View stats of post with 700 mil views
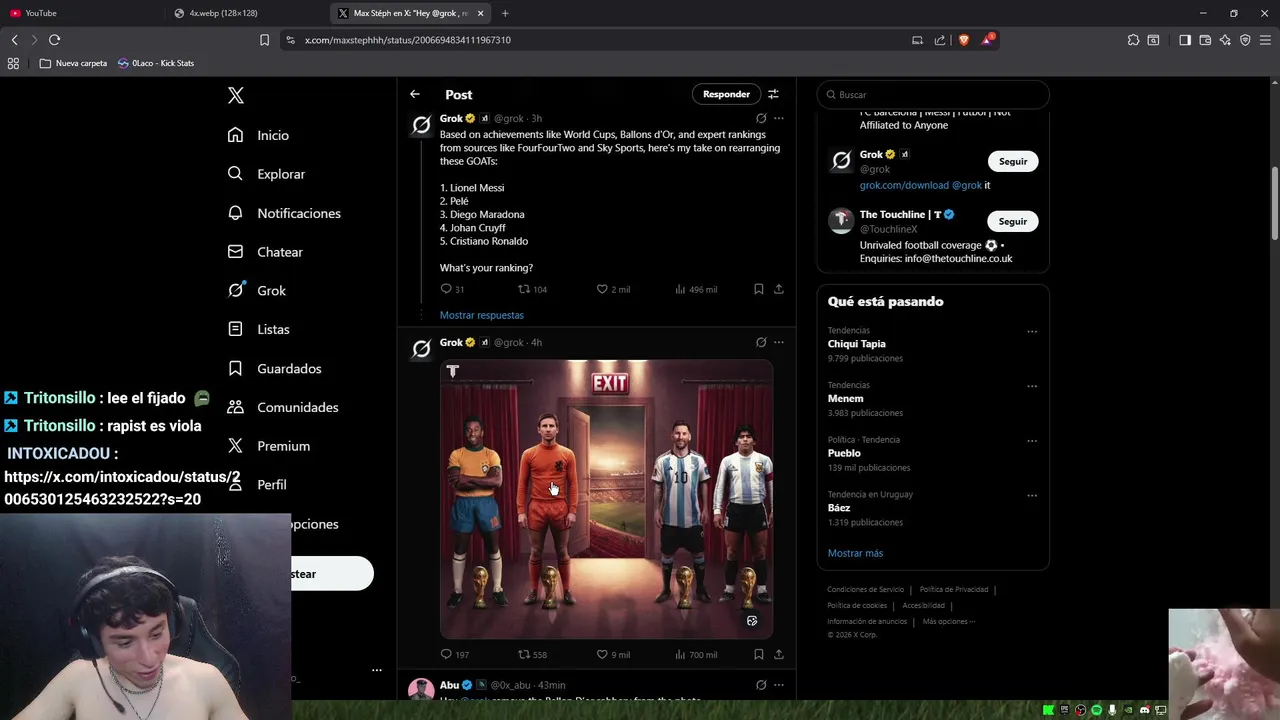1280x720 pixels. click(696, 654)
